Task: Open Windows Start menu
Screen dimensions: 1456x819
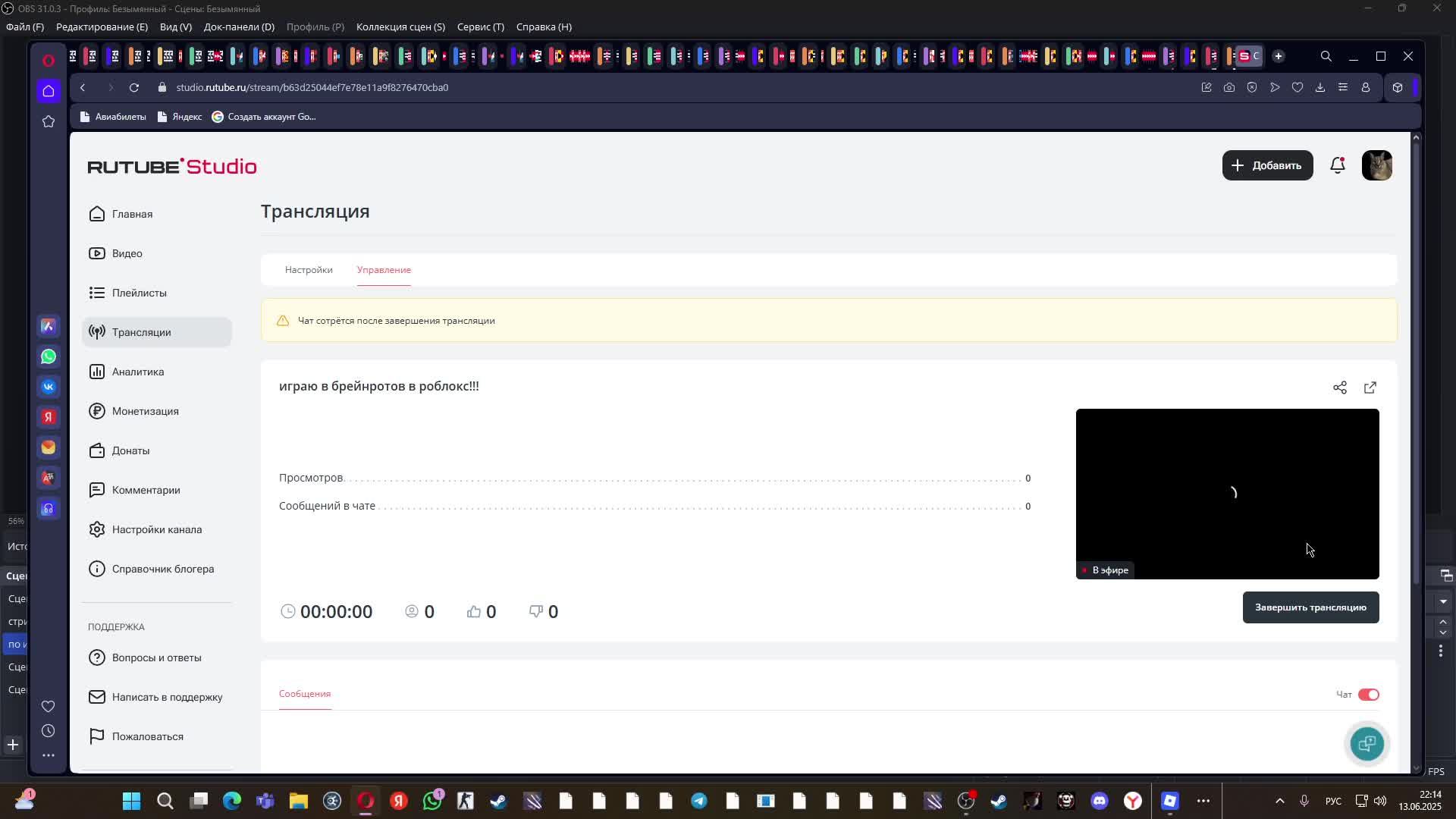Action: tap(131, 802)
